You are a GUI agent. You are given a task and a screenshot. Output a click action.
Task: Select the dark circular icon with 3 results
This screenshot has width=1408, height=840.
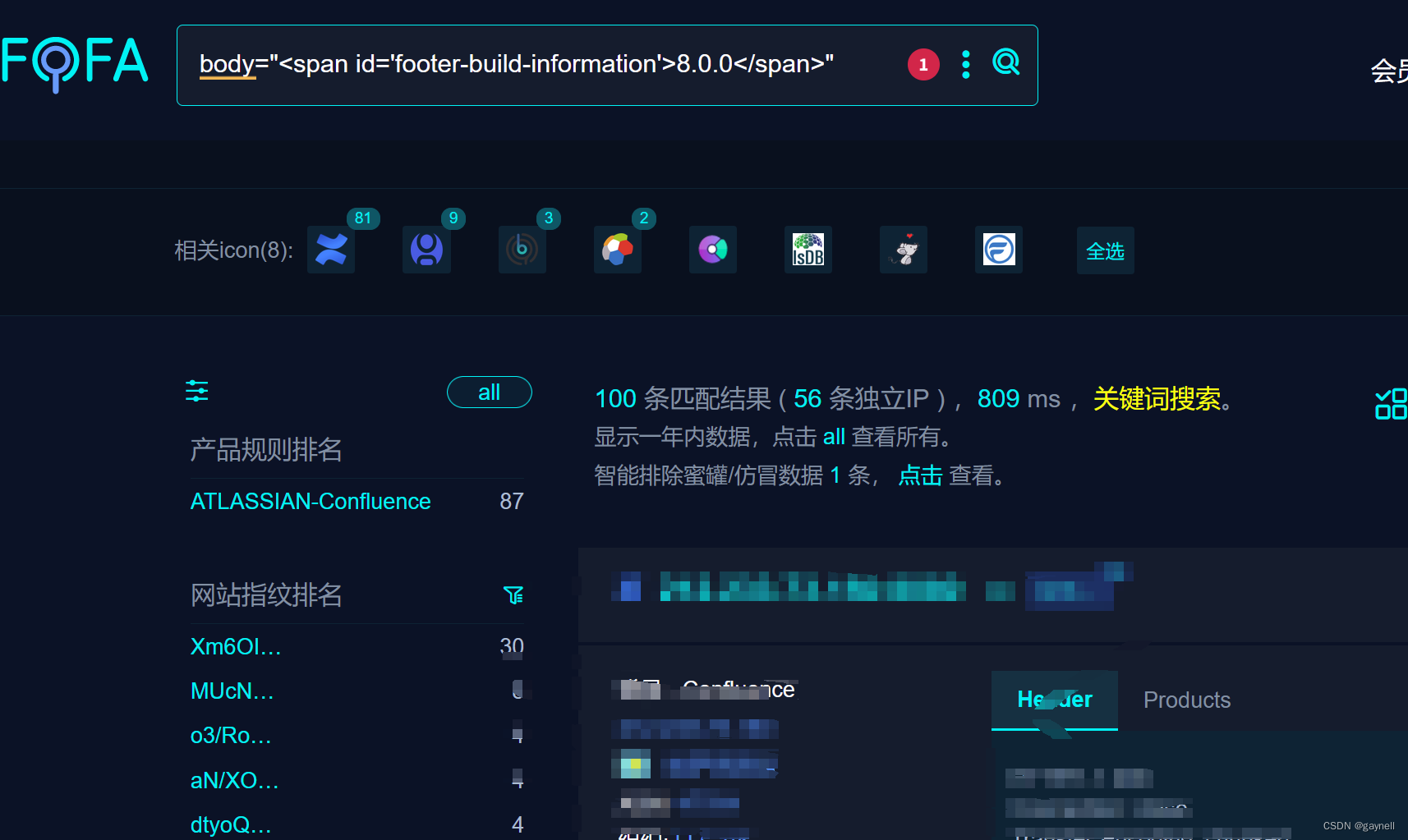coord(522,250)
